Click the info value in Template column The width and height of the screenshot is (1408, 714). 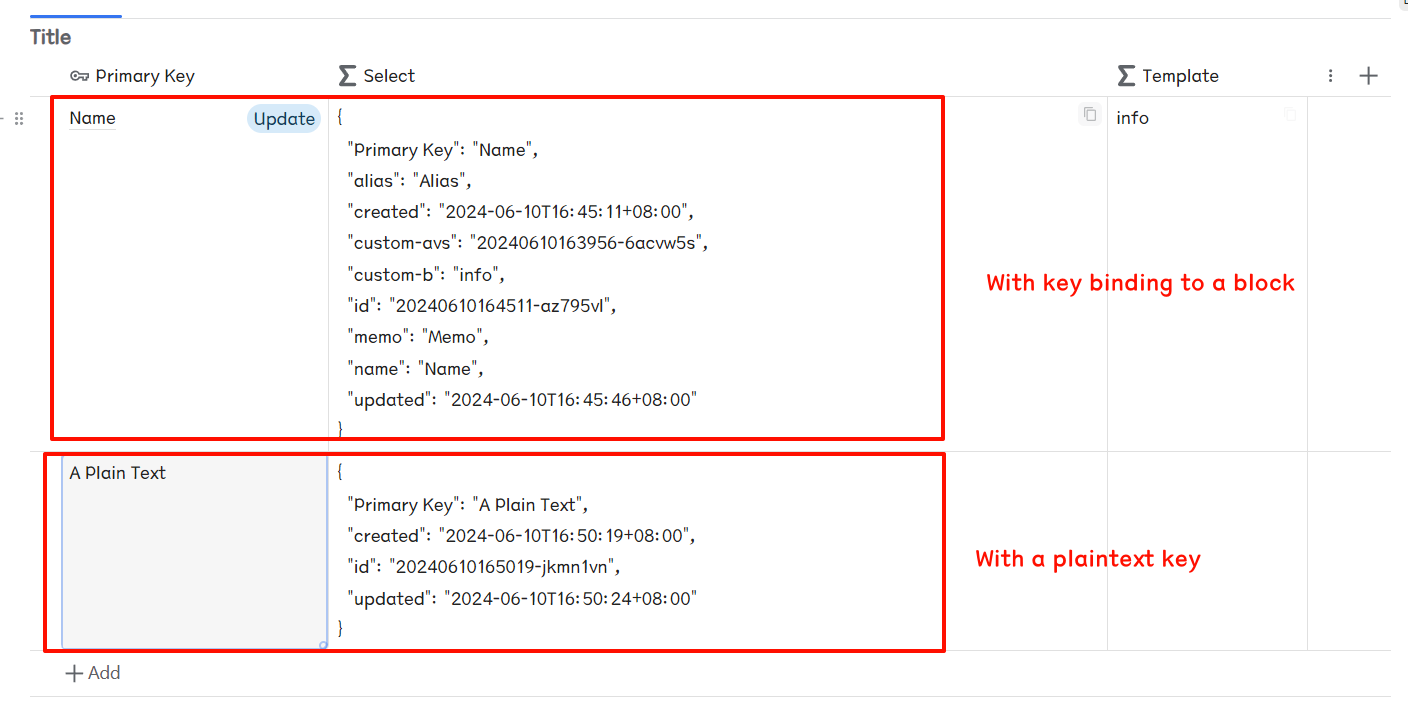(1133, 118)
